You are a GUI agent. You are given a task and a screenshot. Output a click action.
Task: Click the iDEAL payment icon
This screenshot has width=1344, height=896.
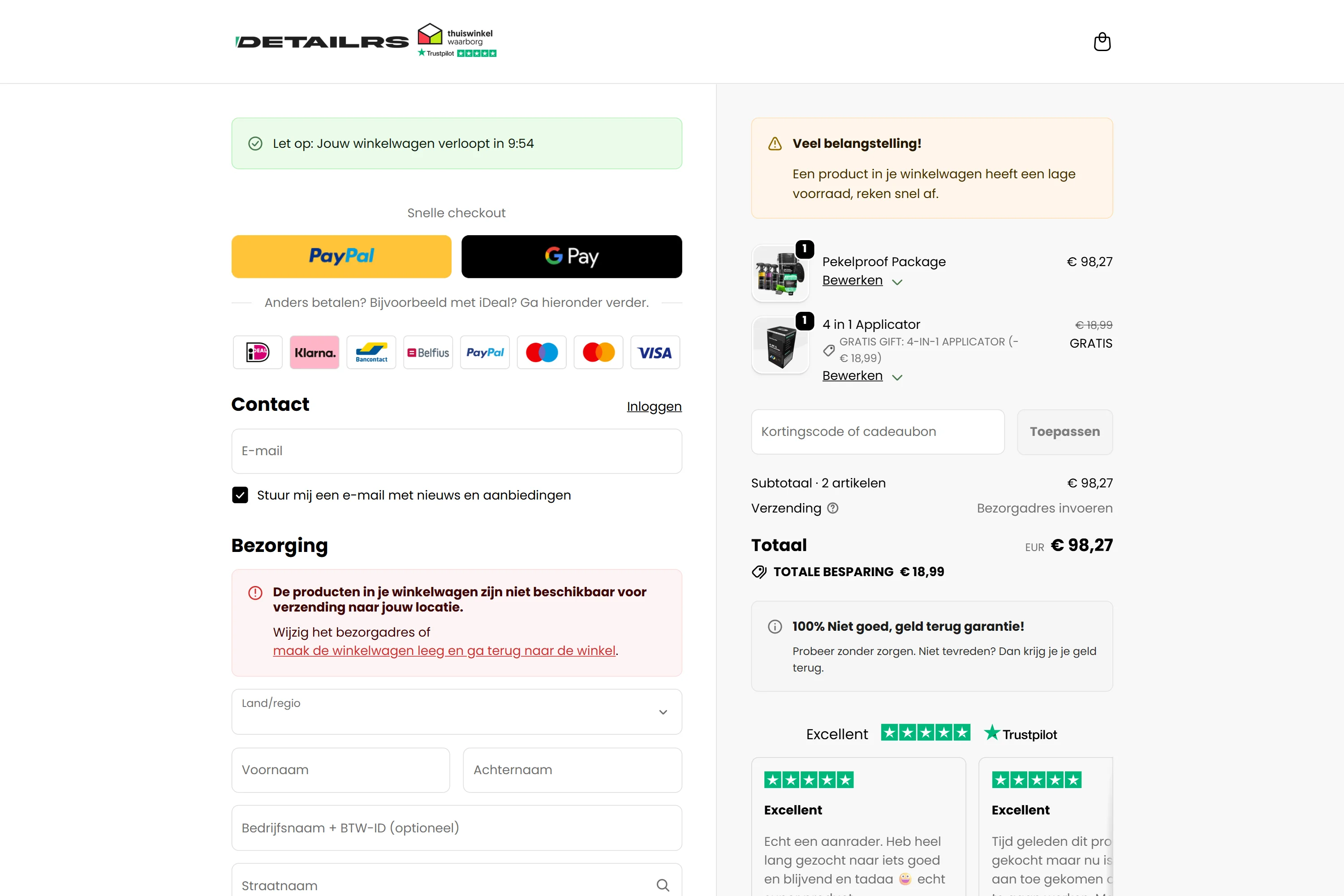258,353
